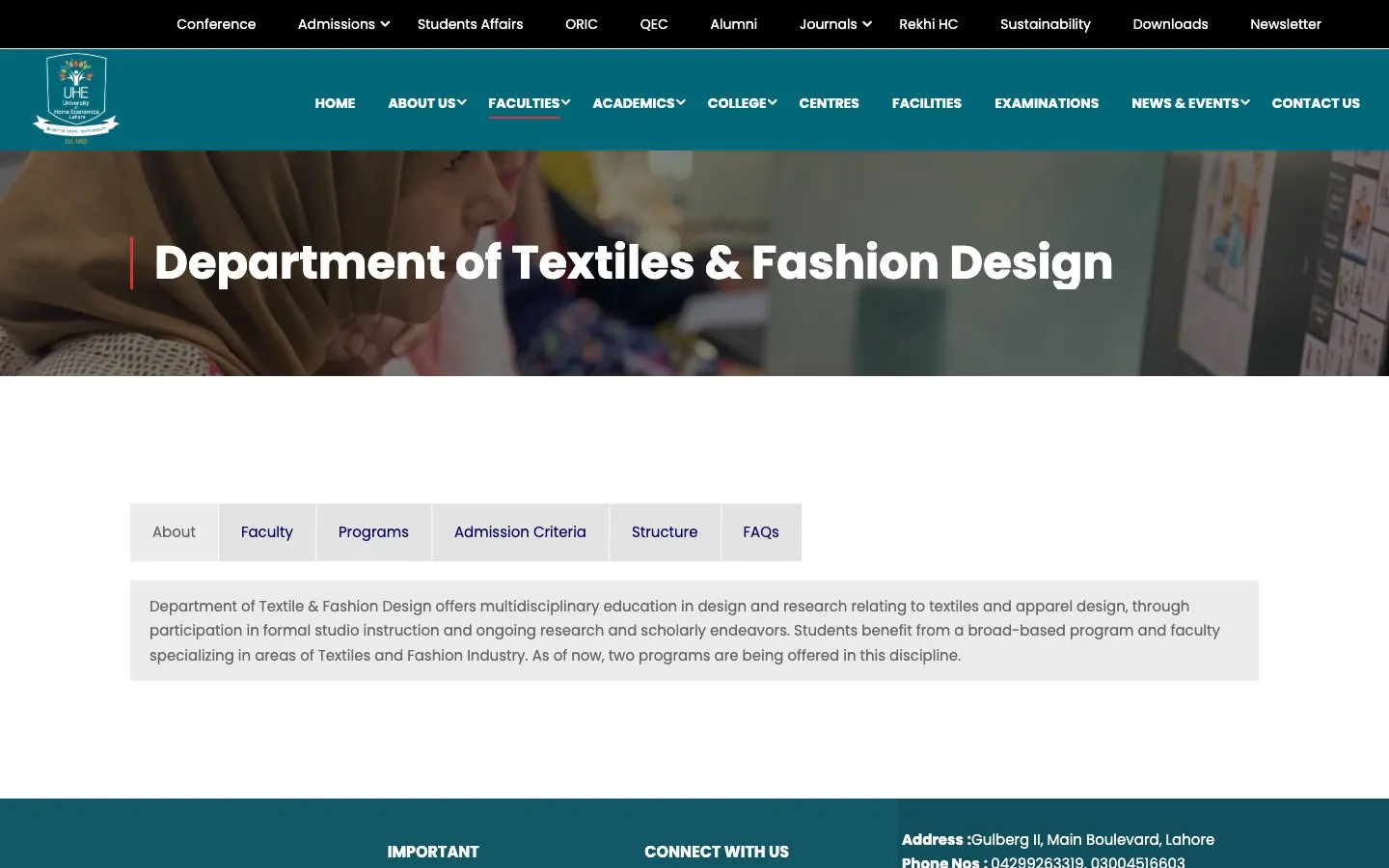
Task: Visit the Sustainability page
Action: coord(1046,24)
